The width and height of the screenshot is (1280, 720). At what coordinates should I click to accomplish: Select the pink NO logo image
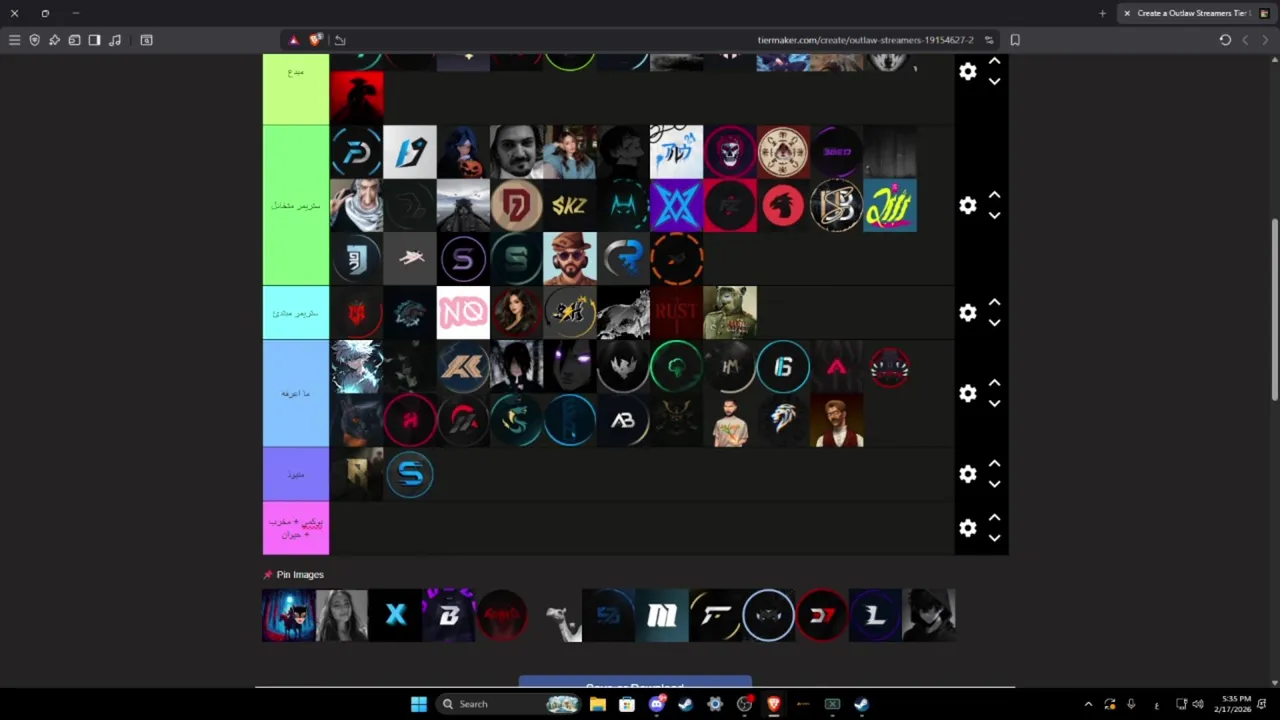tap(463, 313)
